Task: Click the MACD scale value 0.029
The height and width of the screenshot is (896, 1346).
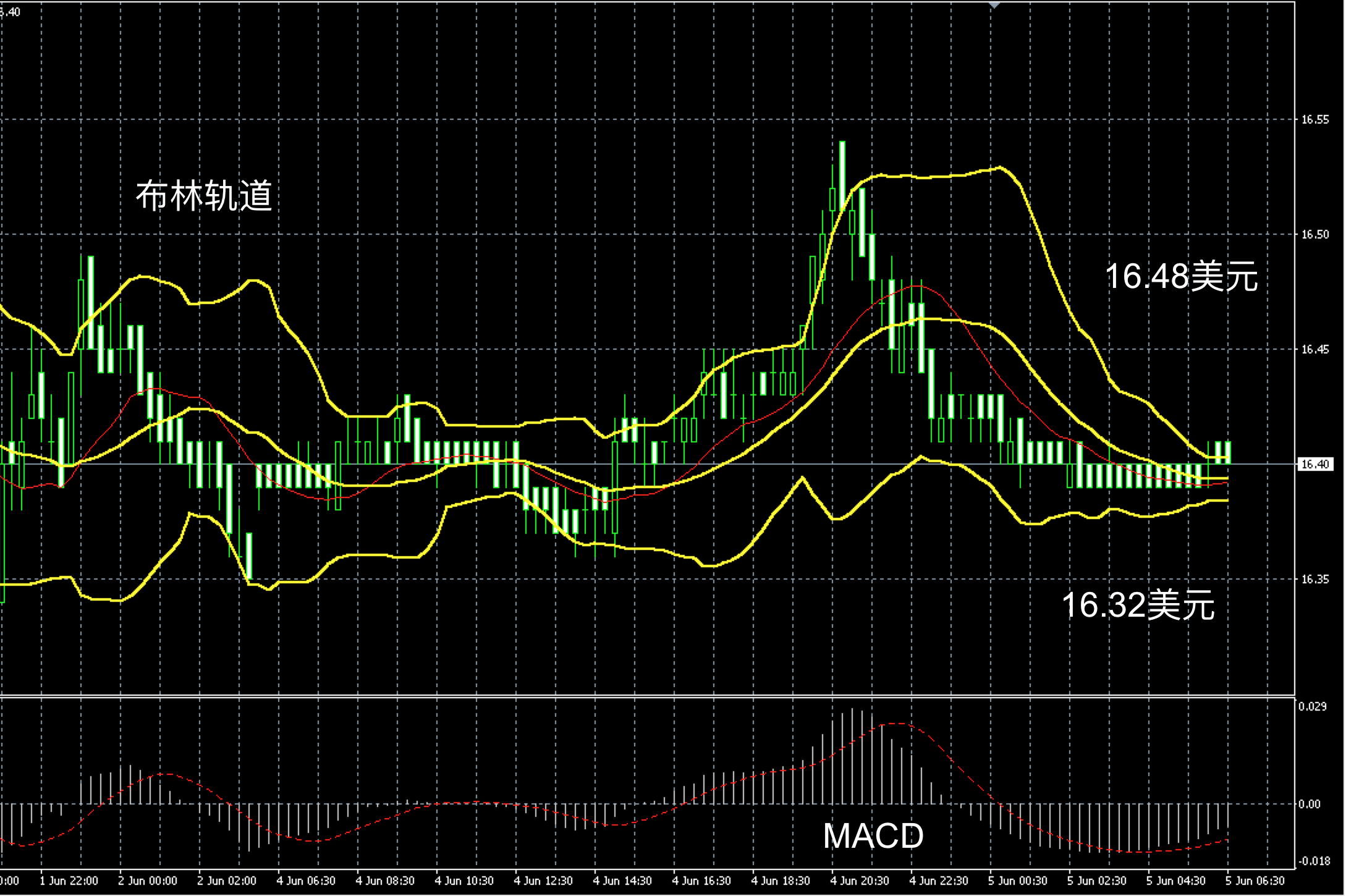Action: pyautogui.click(x=1314, y=706)
